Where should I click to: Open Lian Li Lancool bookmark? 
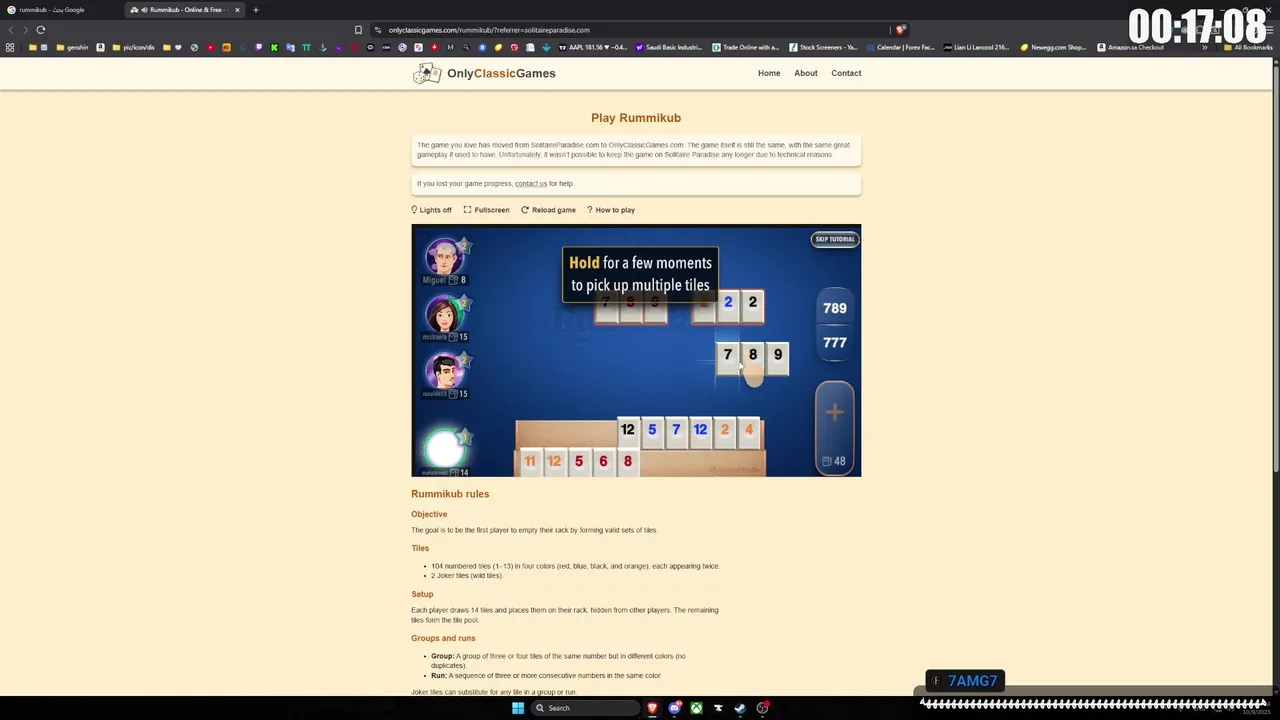click(x=977, y=47)
